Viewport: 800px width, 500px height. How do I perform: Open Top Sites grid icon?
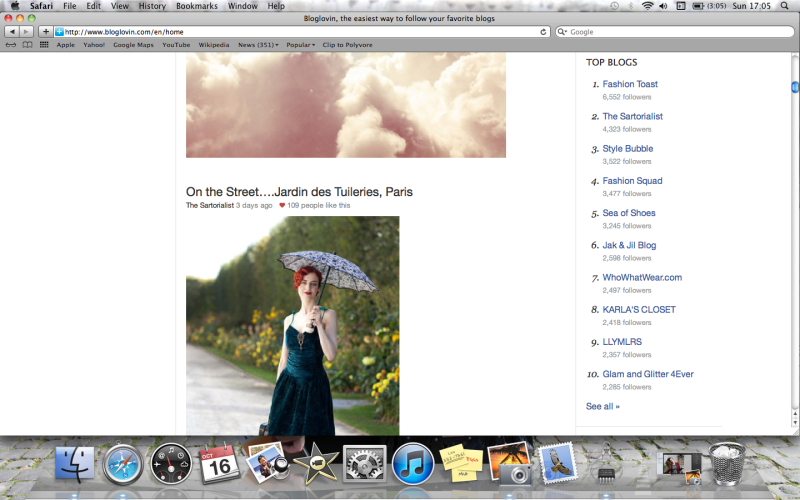44,45
